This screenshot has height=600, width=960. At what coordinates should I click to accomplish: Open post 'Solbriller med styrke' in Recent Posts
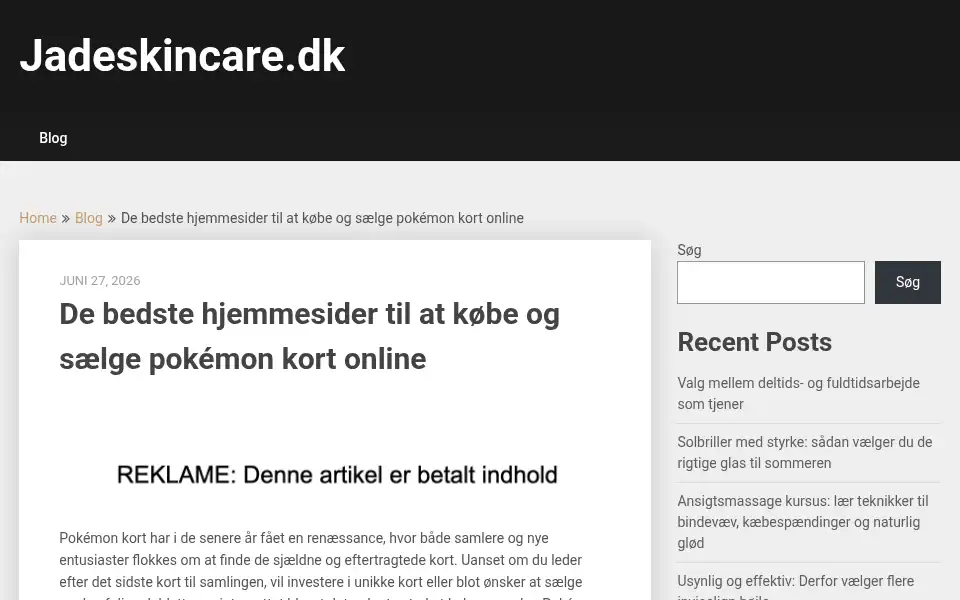[x=804, y=452]
